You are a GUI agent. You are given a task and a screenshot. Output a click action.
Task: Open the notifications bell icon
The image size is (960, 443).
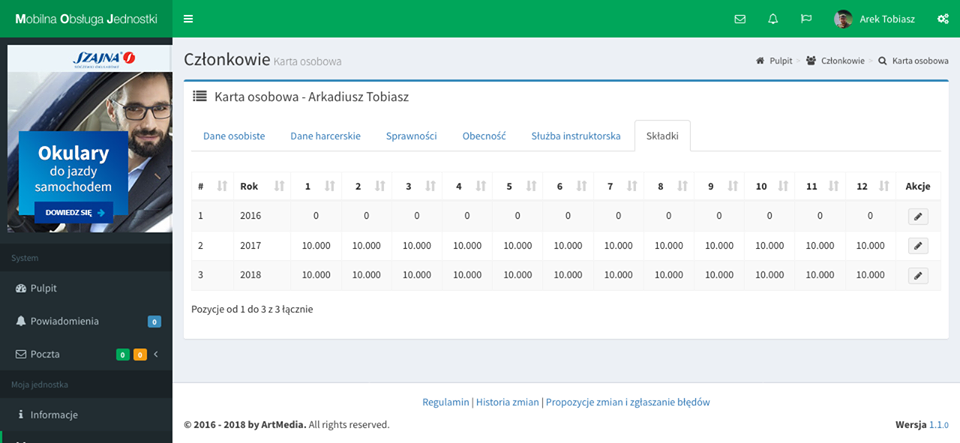coord(773,19)
